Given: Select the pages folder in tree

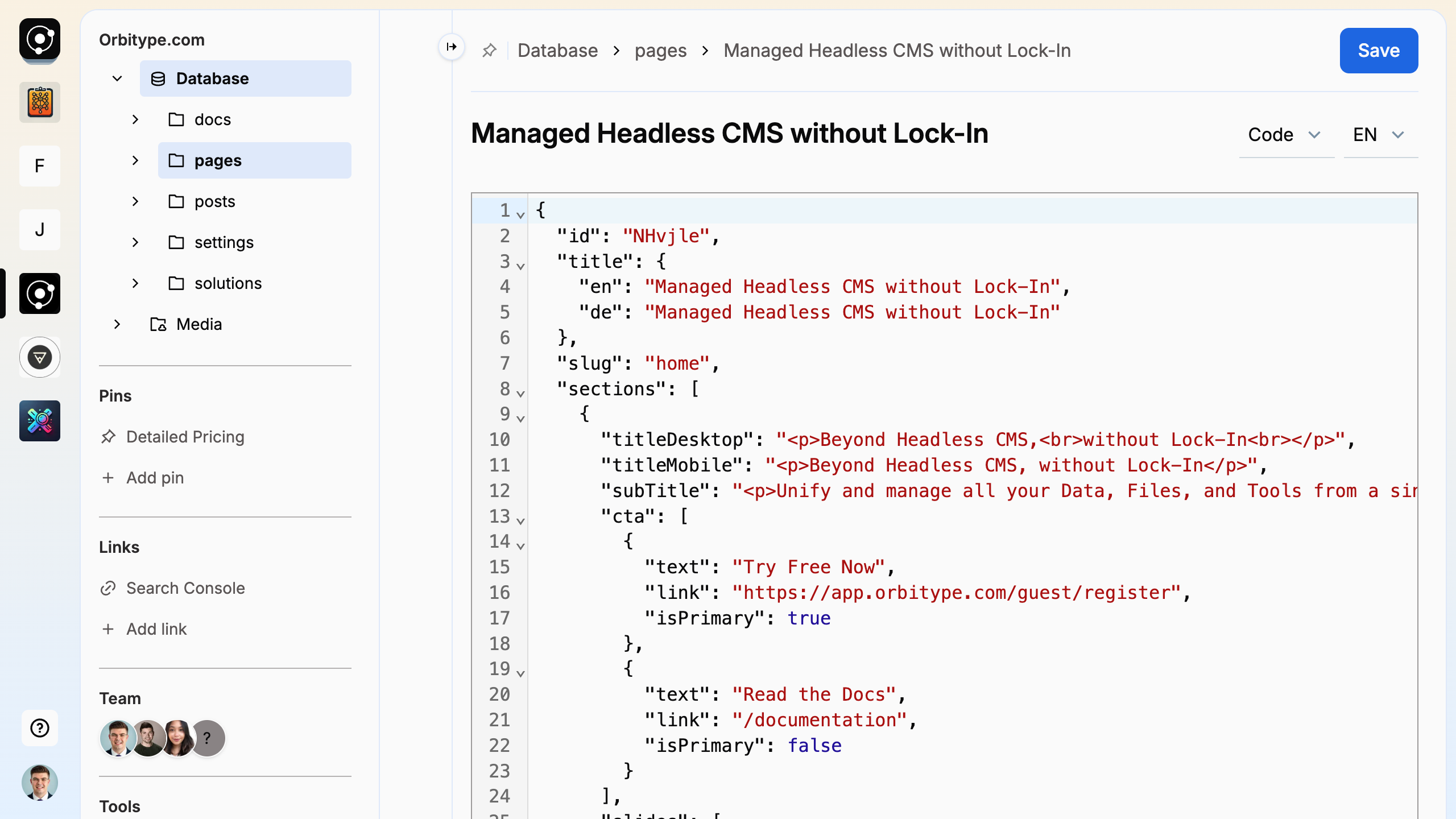Looking at the screenshot, I should point(255,160).
